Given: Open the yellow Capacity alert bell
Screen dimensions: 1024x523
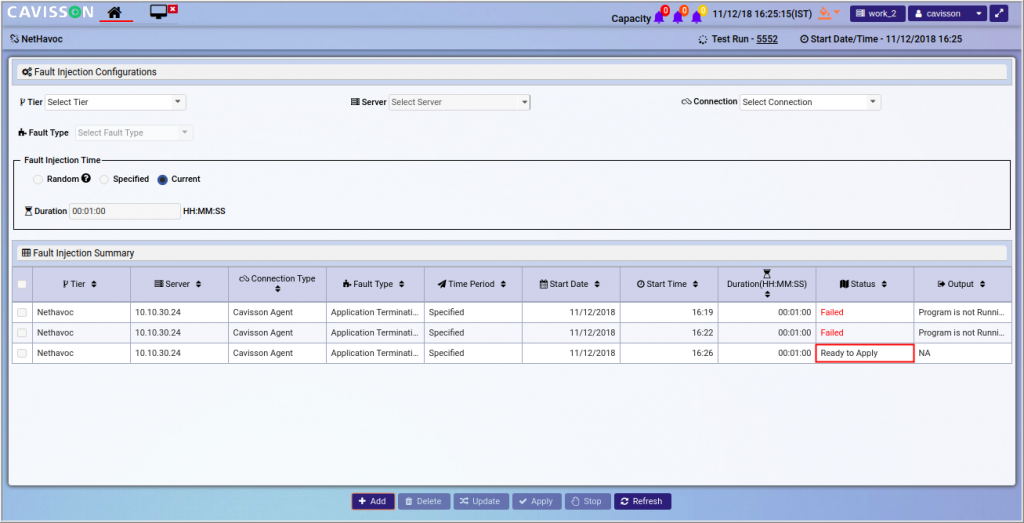Looking at the screenshot, I should point(697,16).
